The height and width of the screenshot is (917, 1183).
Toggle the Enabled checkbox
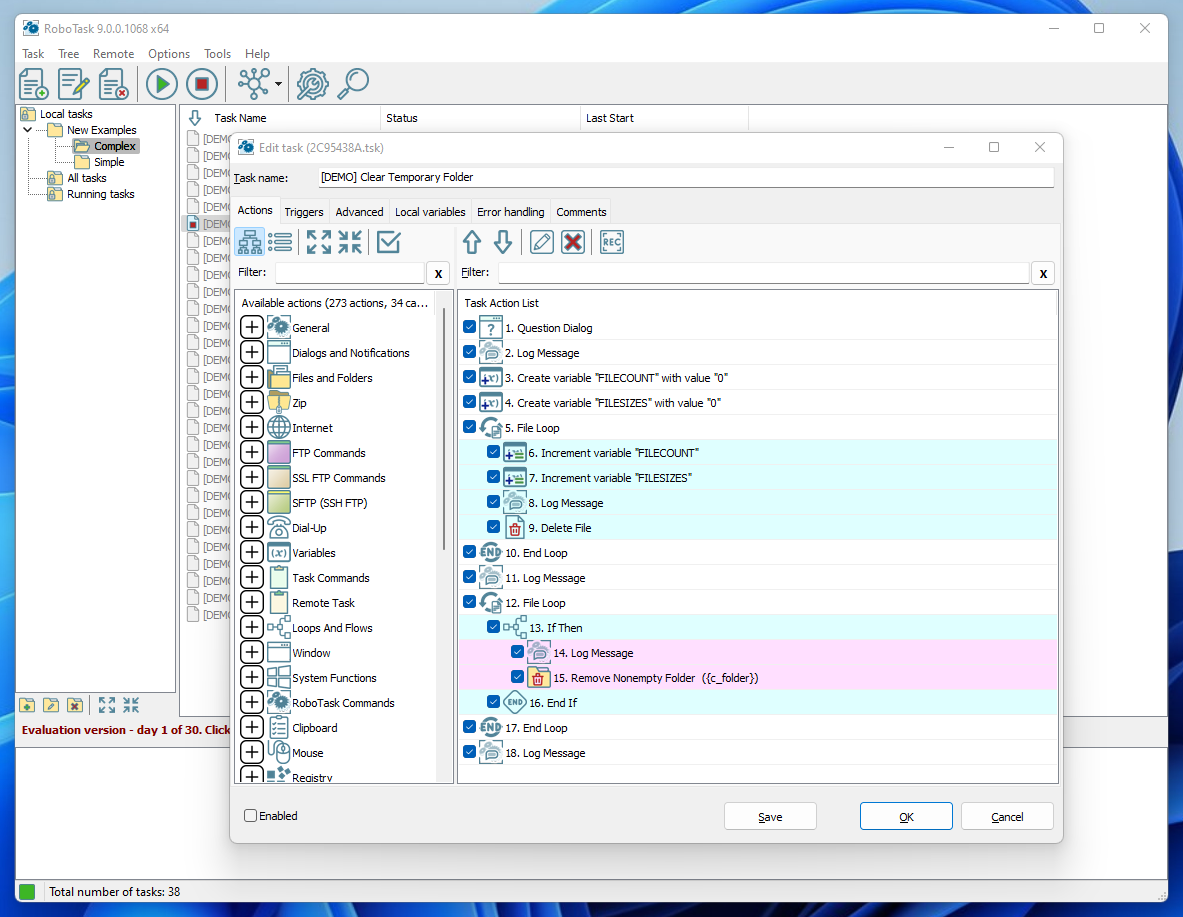(250, 816)
